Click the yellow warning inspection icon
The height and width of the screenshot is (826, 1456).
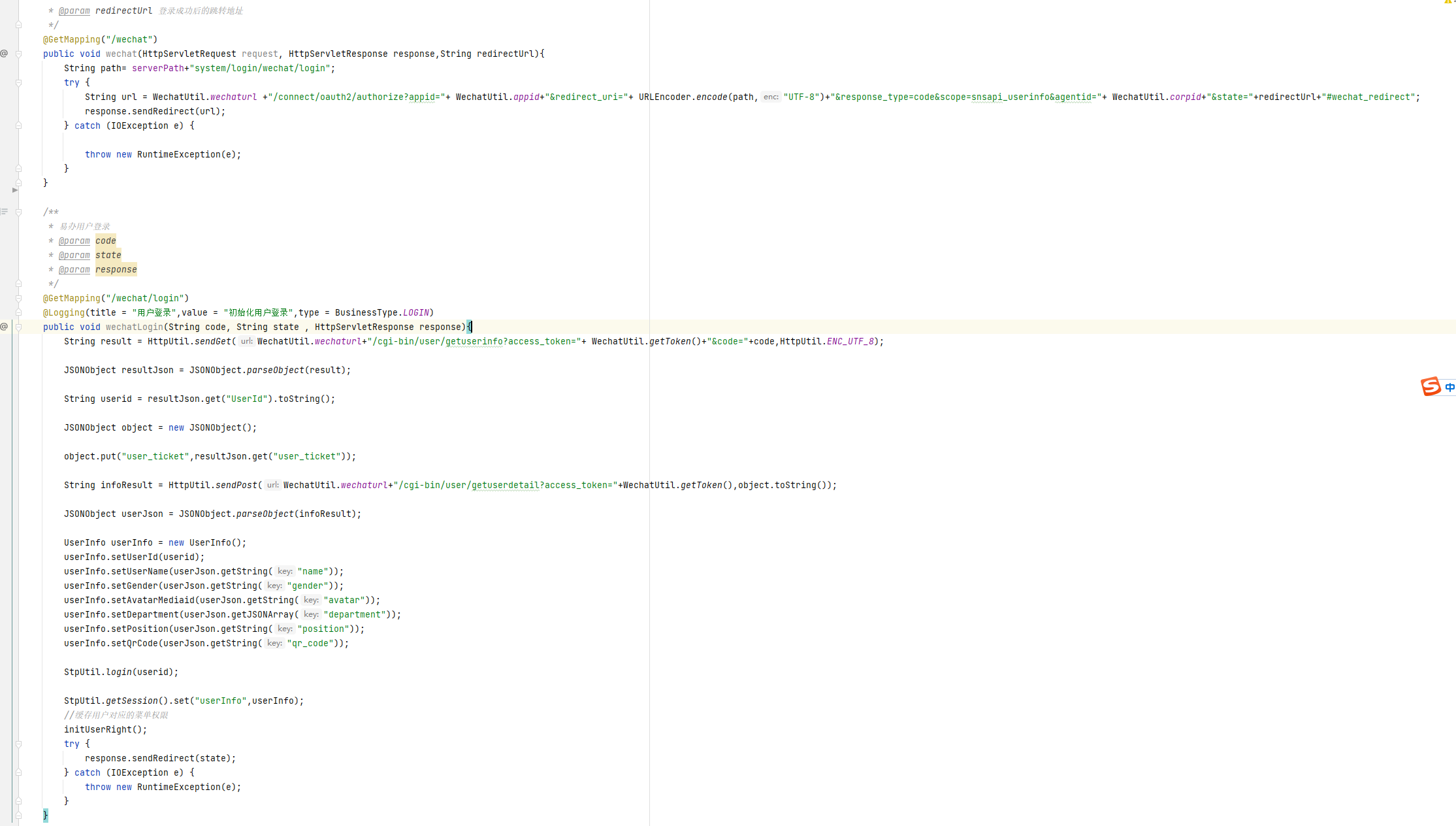[1448, 2]
